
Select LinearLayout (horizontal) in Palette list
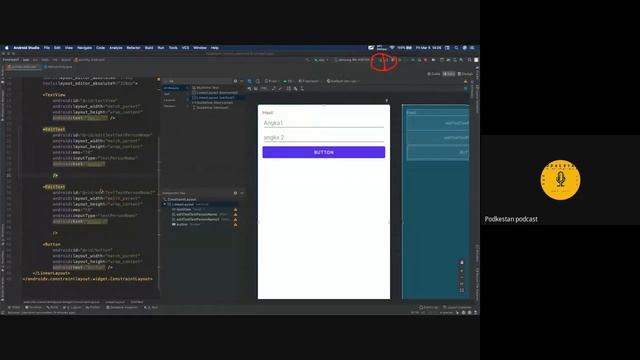215,93
